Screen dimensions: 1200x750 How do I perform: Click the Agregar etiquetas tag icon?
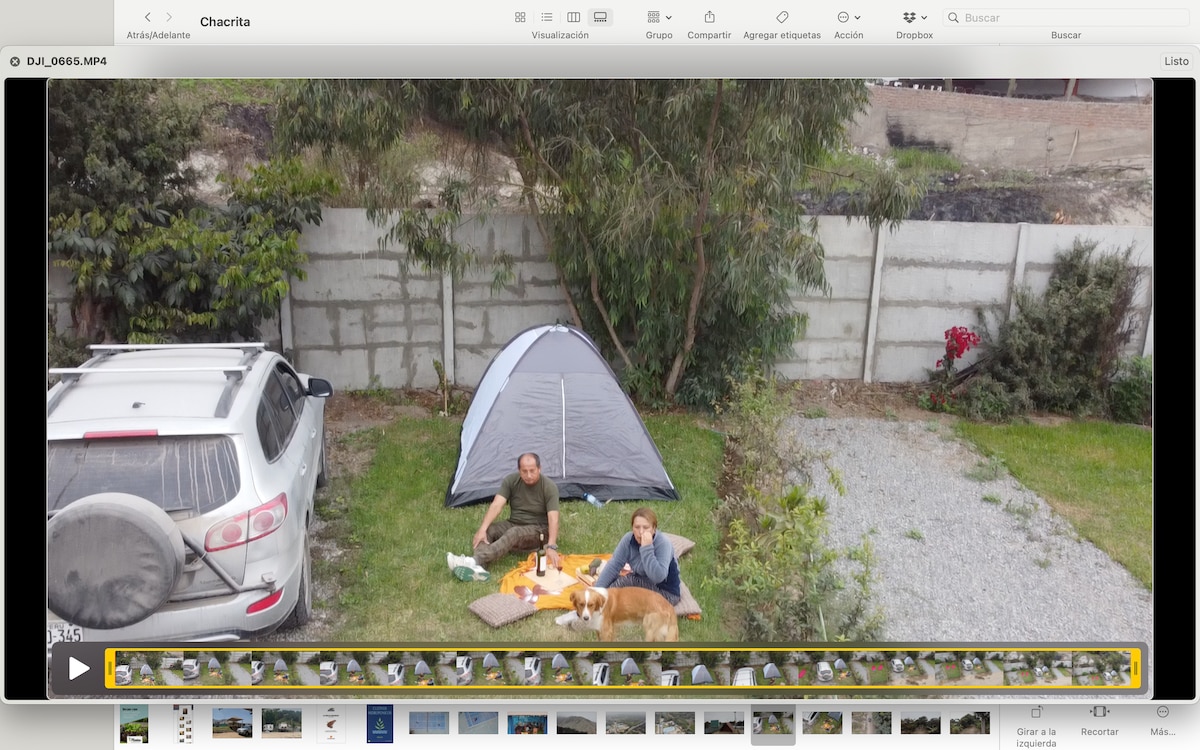point(782,17)
